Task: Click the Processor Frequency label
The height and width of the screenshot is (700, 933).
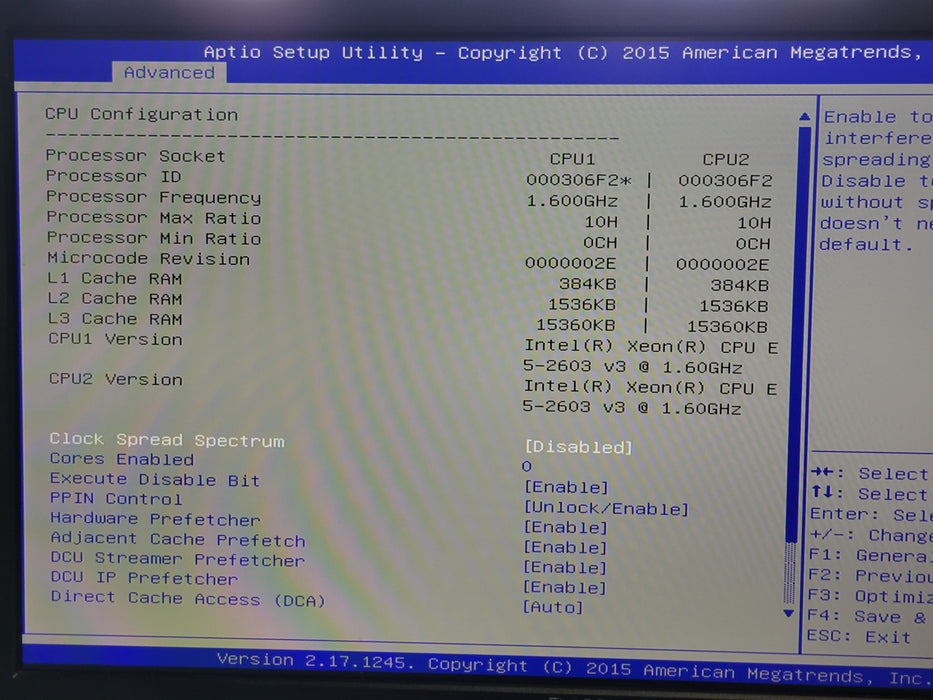Action: click(x=154, y=197)
